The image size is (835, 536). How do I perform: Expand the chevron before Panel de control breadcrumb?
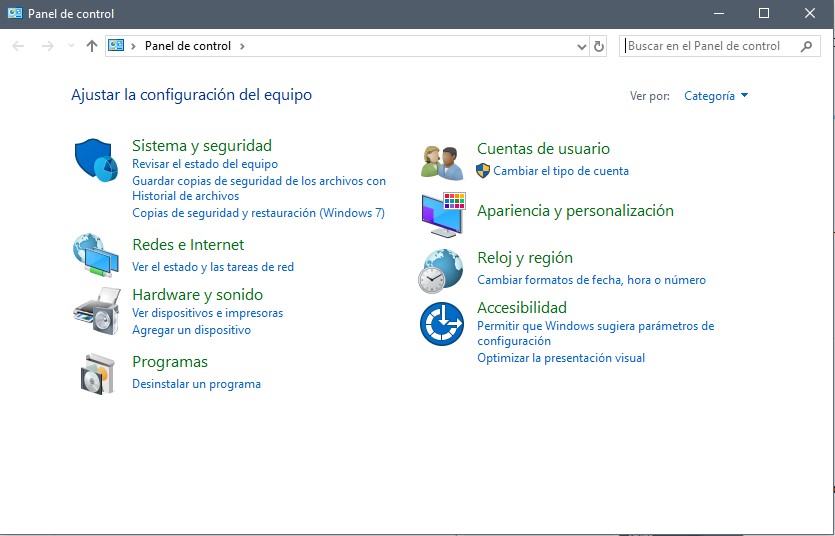(x=133, y=46)
